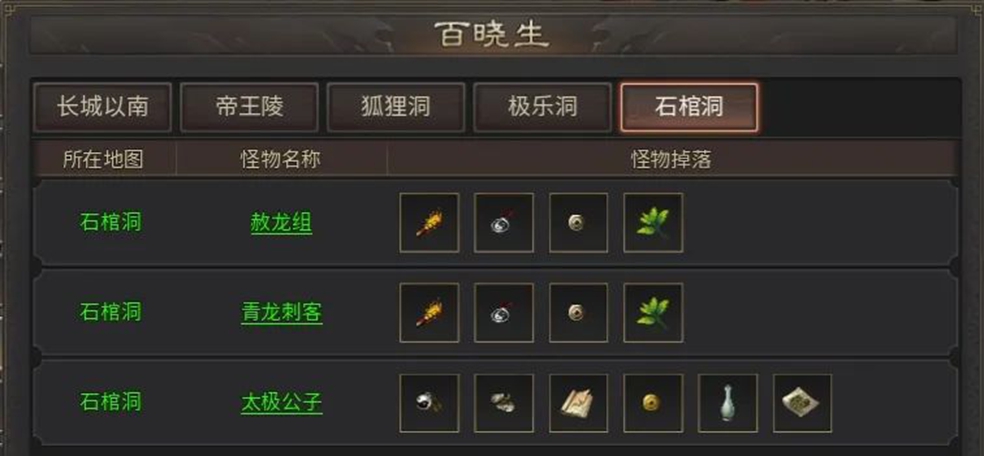984x456 pixels.
Task: Select the porcelain vase drop of 太极公子
Action: click(x=728, y=403)
